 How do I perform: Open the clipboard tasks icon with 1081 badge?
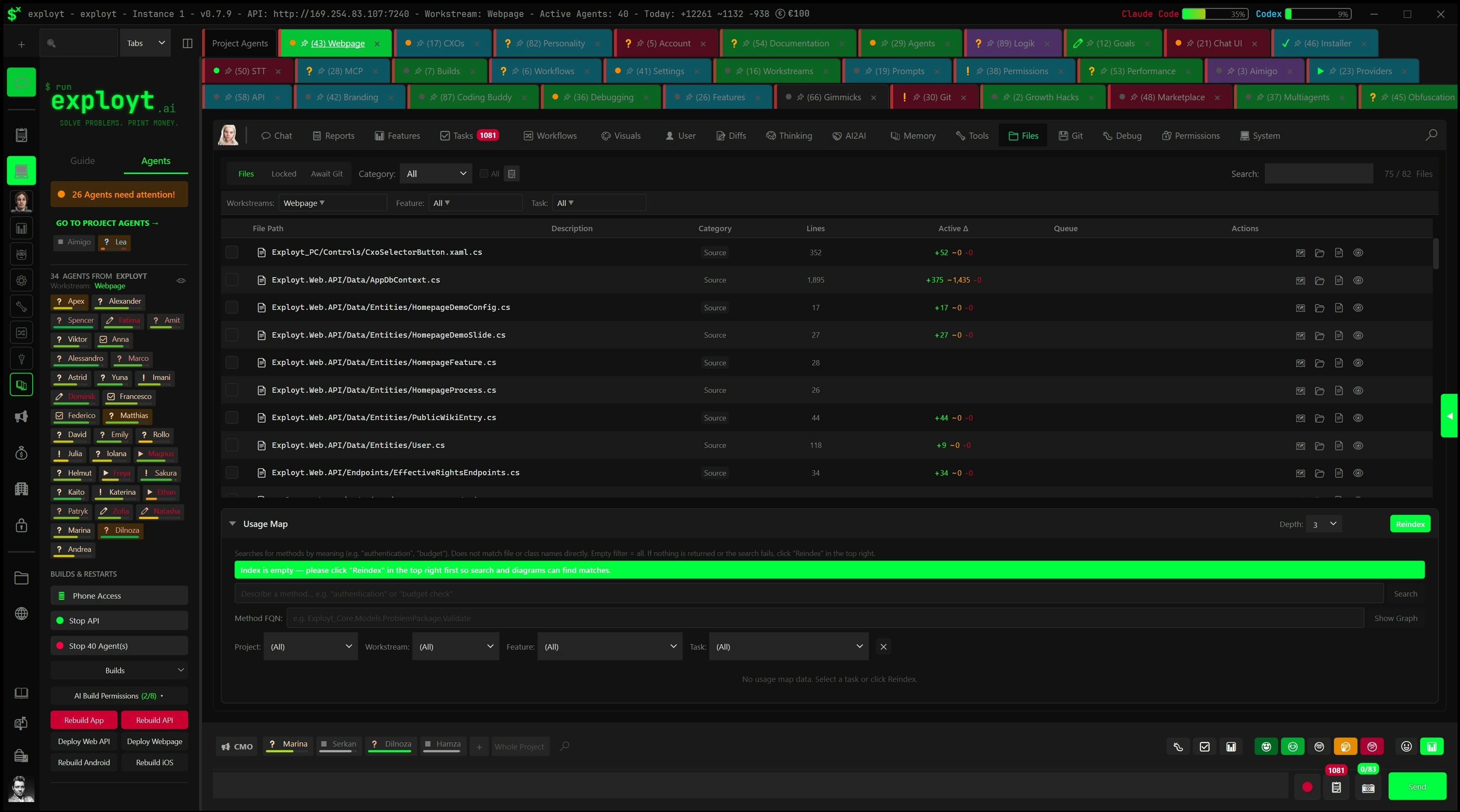point(1337,788)
